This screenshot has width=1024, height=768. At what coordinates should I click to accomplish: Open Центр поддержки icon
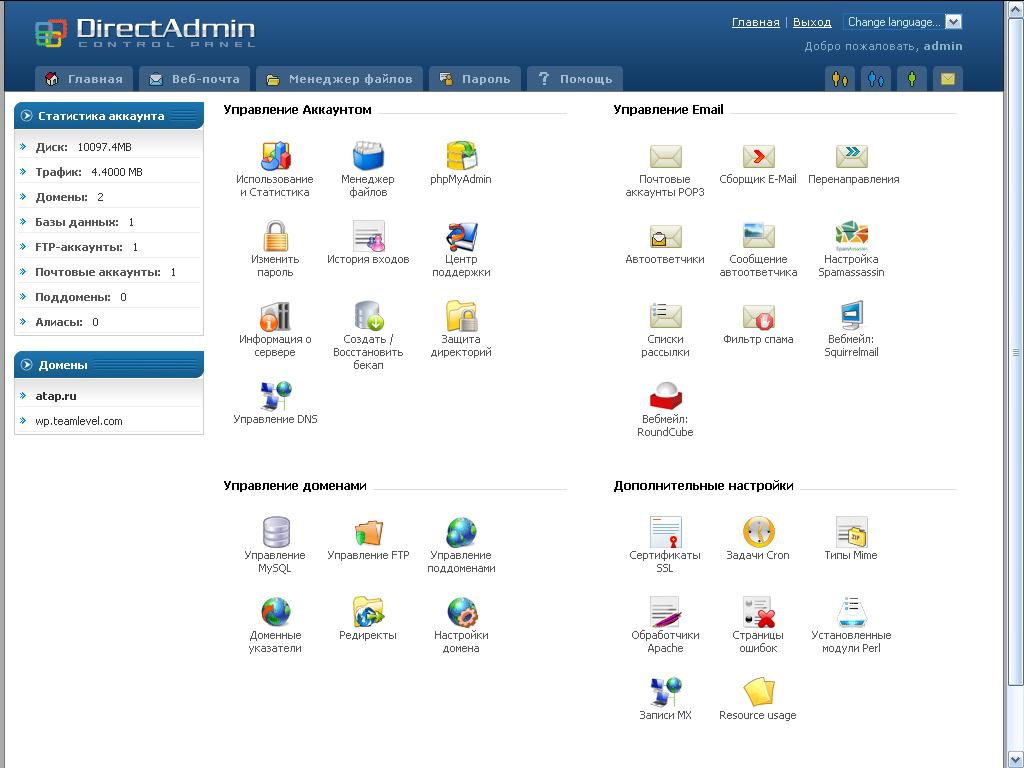[461, 236]
